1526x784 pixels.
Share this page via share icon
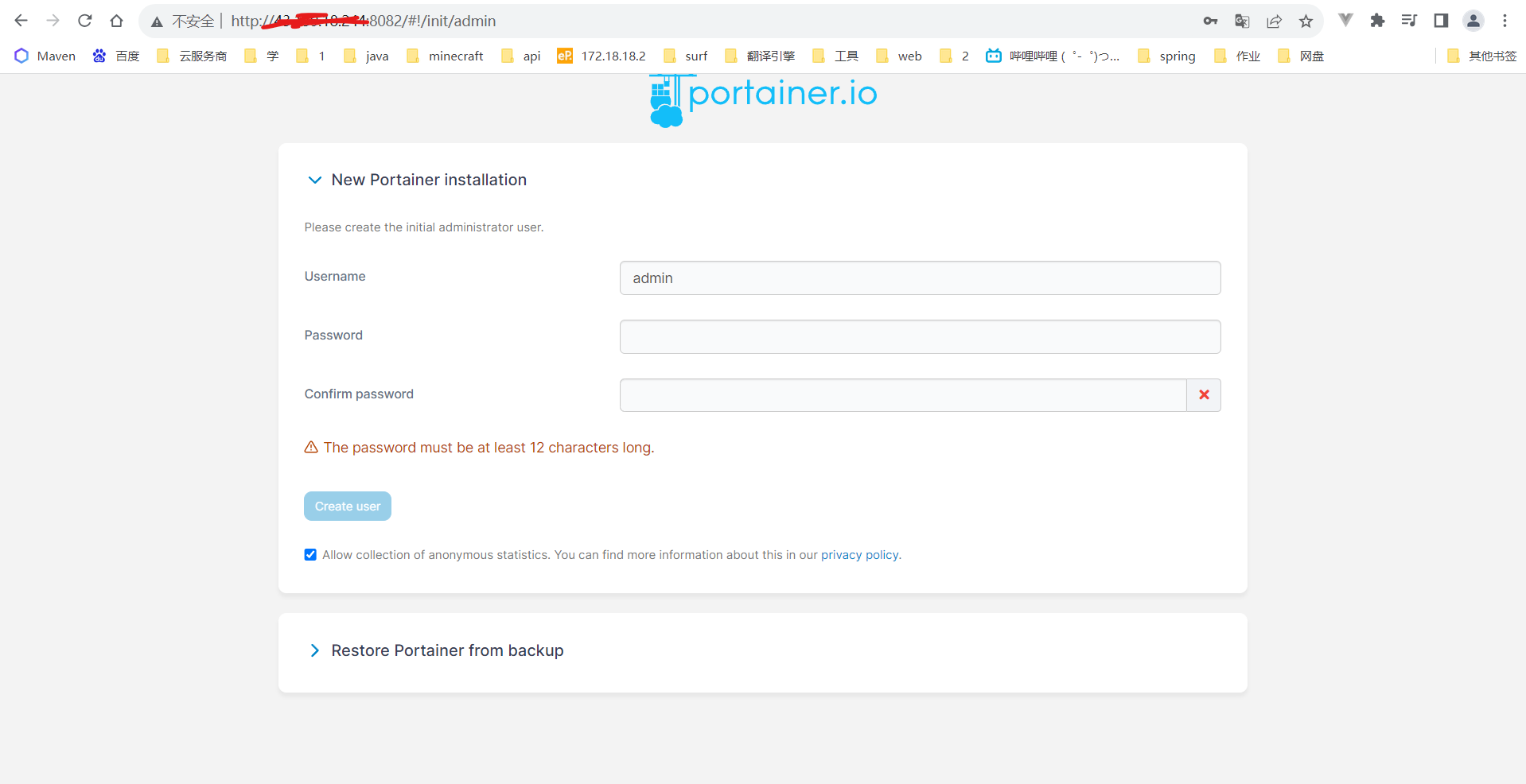click(1274, 21)
